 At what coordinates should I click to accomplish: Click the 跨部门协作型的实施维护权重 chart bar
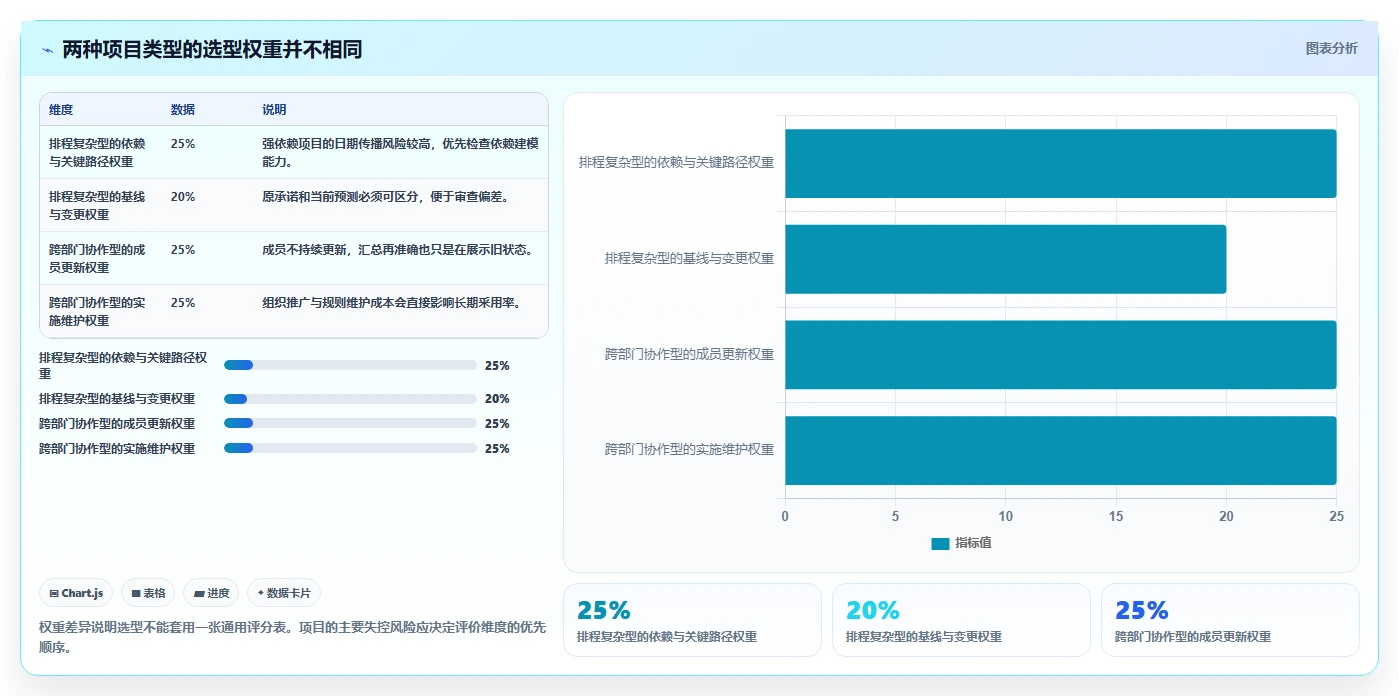pos(1060,450)
